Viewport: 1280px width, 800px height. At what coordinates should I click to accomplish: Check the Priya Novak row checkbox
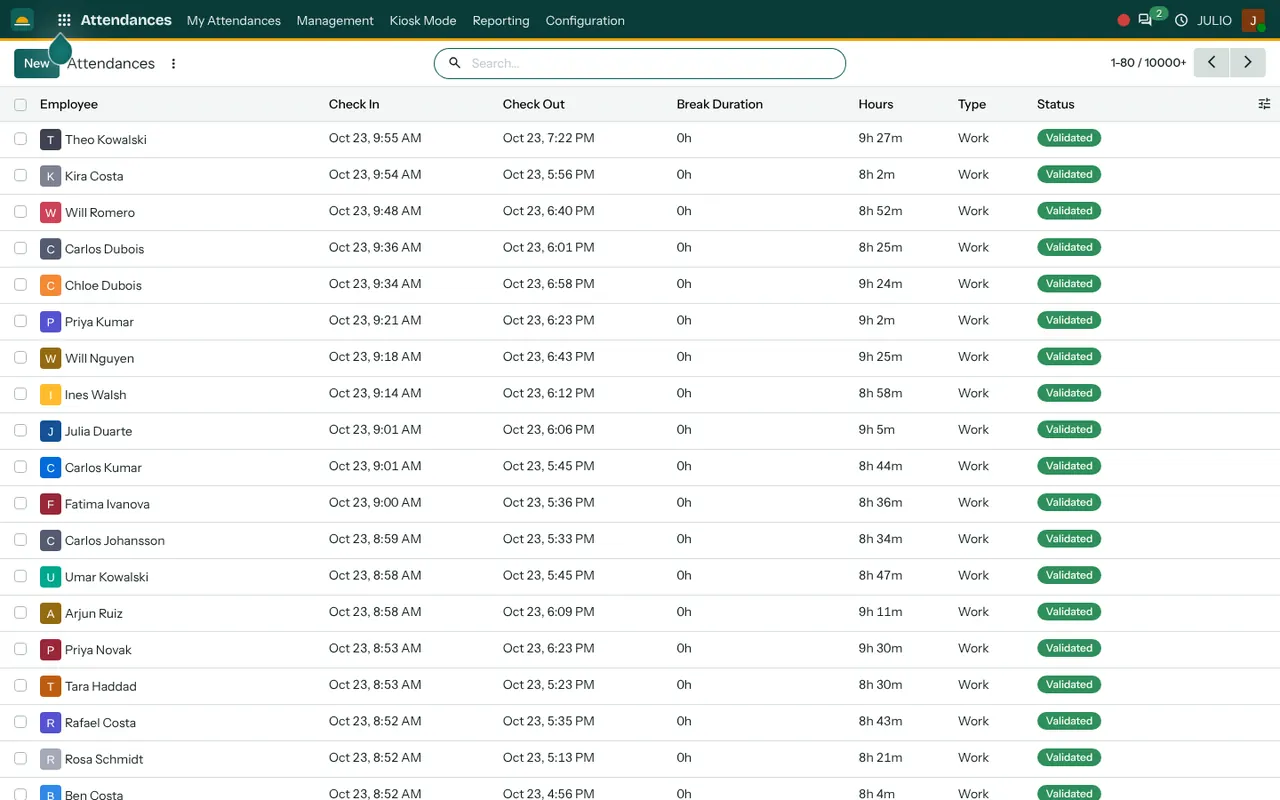(20, 649)
